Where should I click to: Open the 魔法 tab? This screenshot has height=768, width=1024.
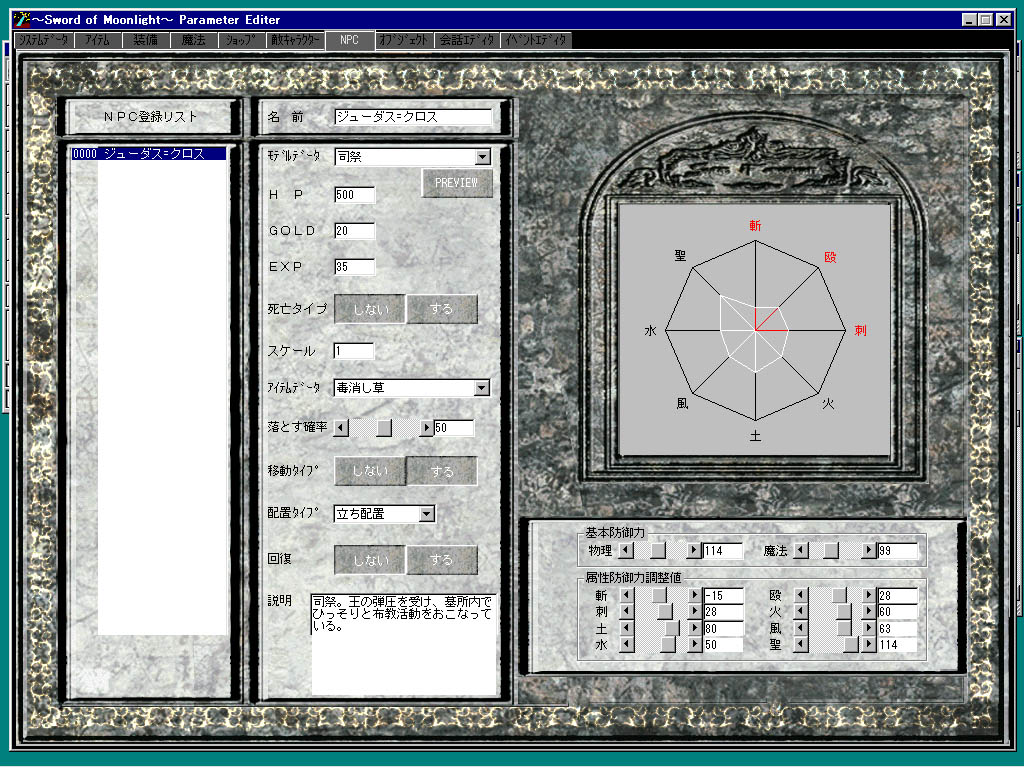point(193,40)
